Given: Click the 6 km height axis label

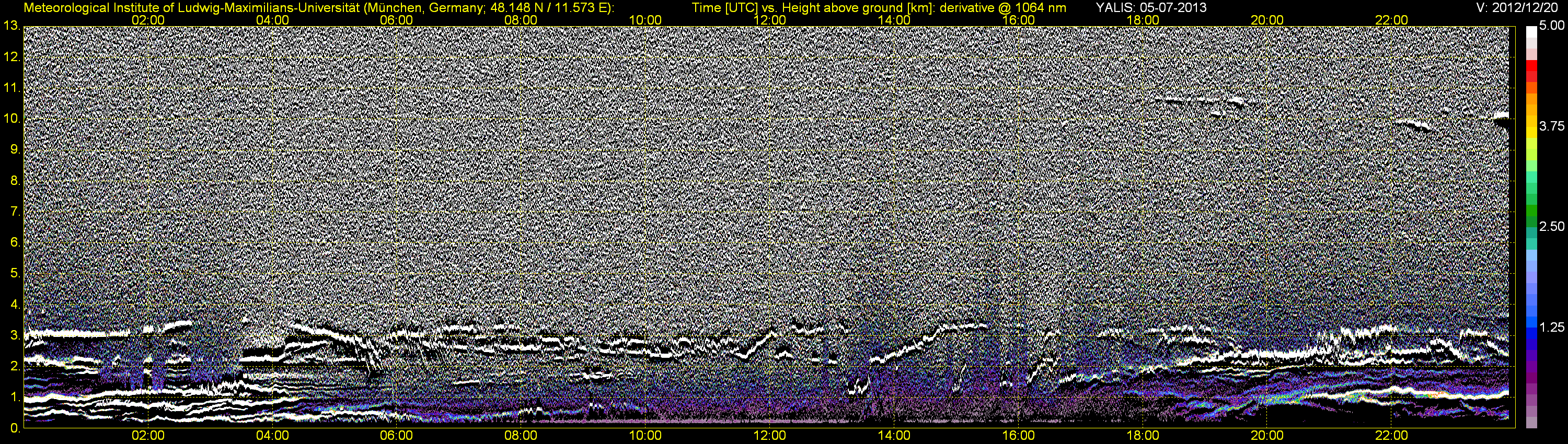Looking at the screenshot, I should click(x=15, y=243).
